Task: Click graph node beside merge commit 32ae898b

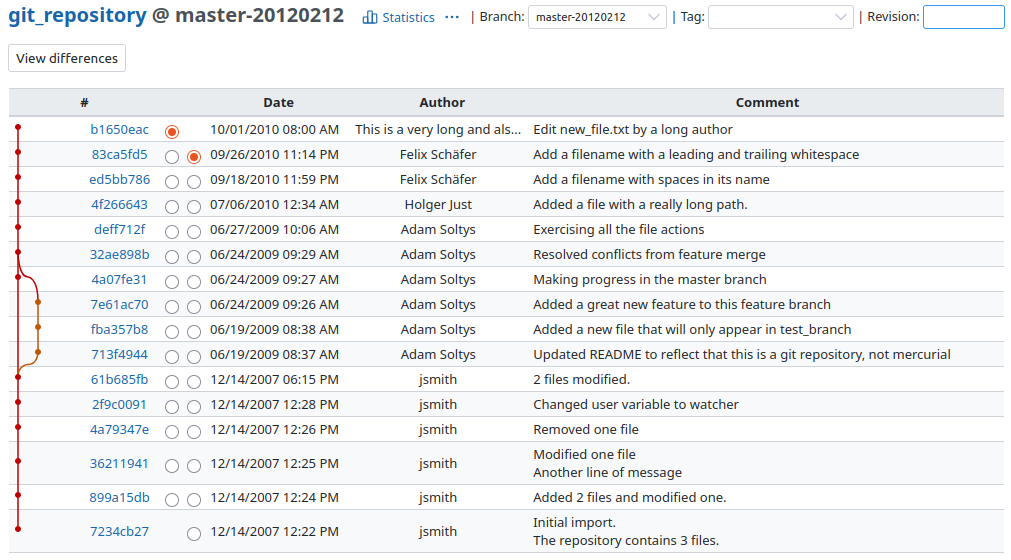Action: 17,252
